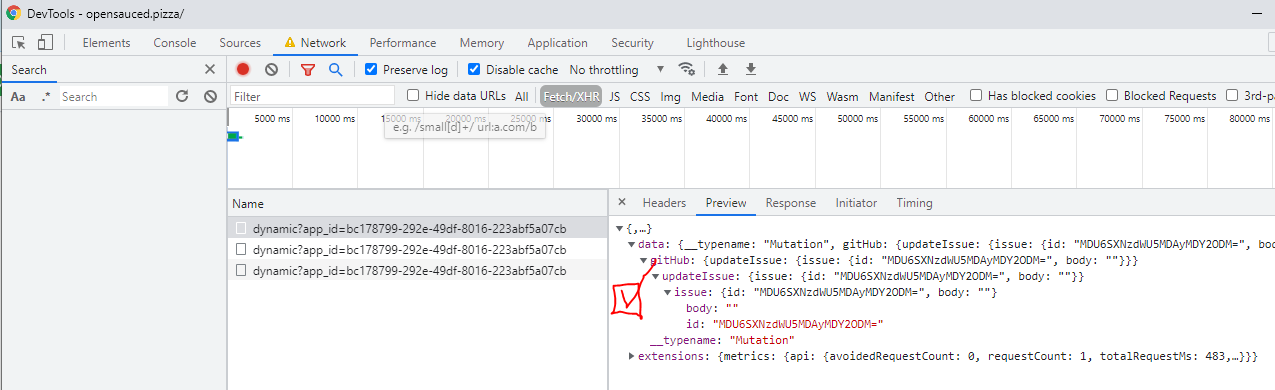Open the Lighthouse tab
The width and height of the screenshot is (1275, 390).
(x=716, y=43)
